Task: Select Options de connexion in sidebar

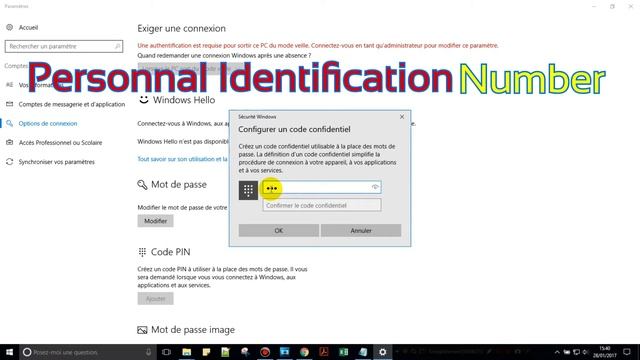Action: [48, 124]
